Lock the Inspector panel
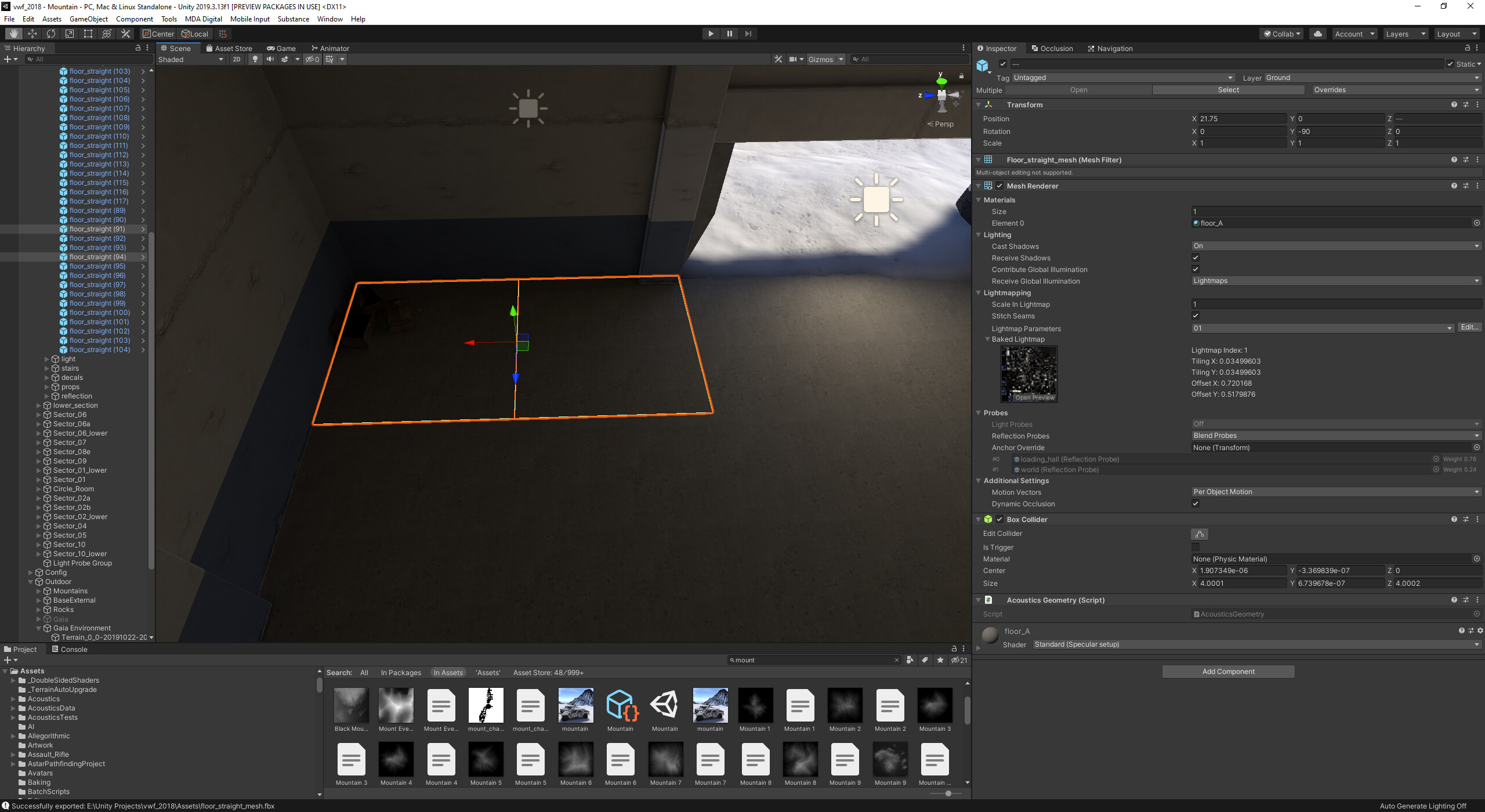1485x812 pixels. pyautogui.click(x=1467, y=48)
